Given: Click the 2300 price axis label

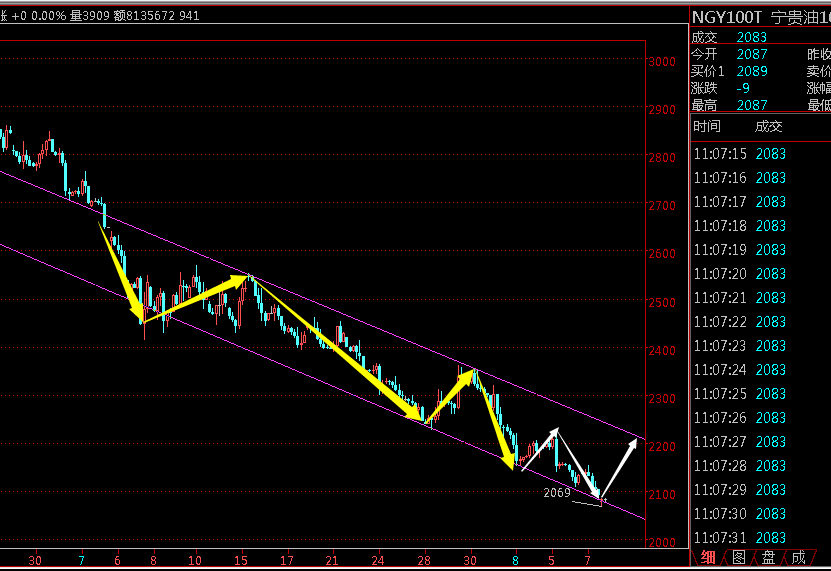Looking at the screenshot, I should point(662,398).
